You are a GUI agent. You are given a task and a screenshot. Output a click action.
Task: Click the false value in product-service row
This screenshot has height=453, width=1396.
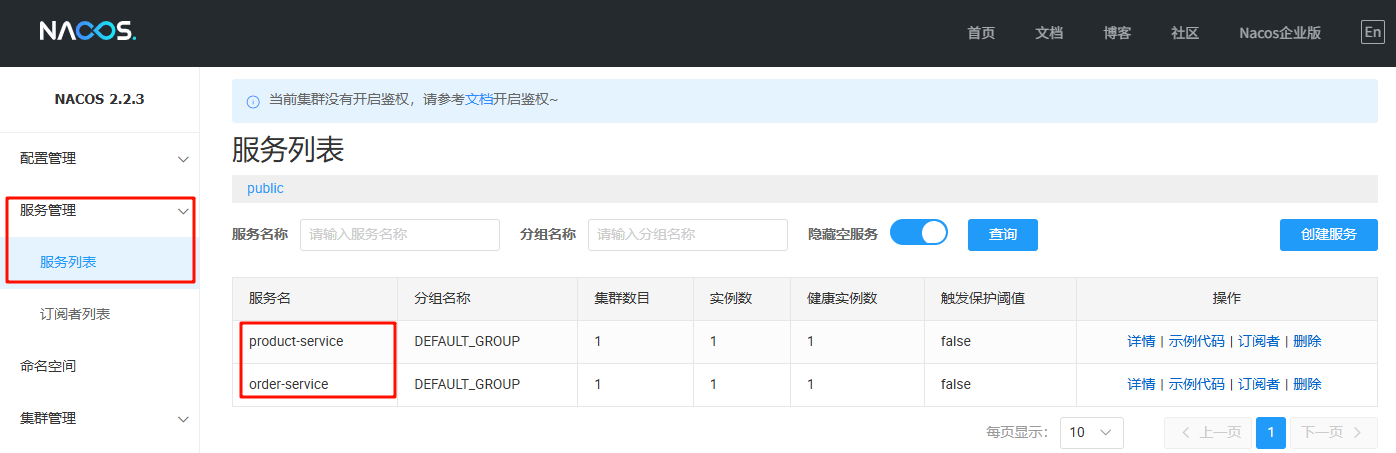956,341
